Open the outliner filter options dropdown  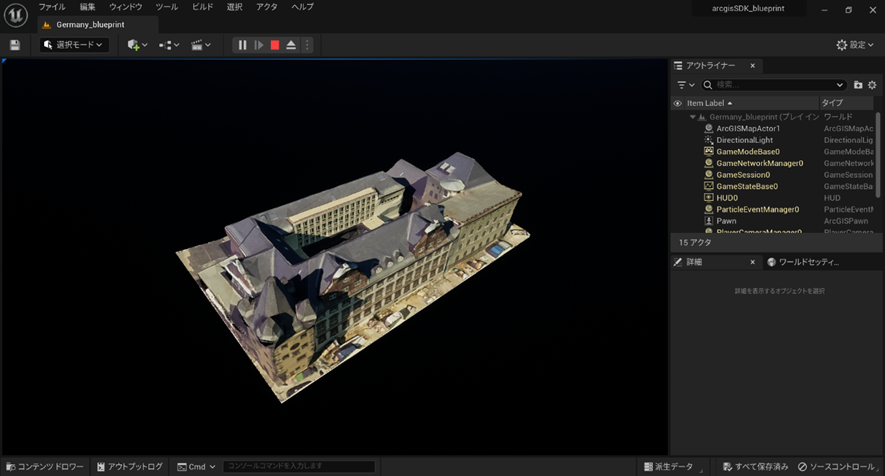click(685, 85)
